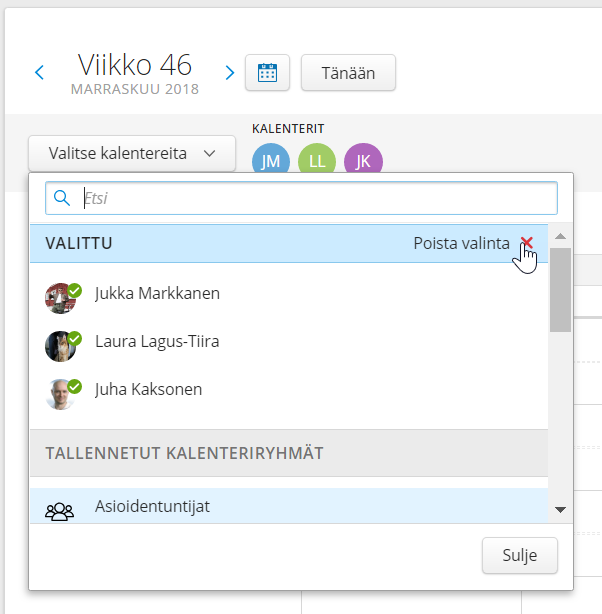Image resolution: width=602 pixels, height=614 pixels.
Task: Deselect Laura Lagus-Tiira's calendar
Action: (157, 342)
